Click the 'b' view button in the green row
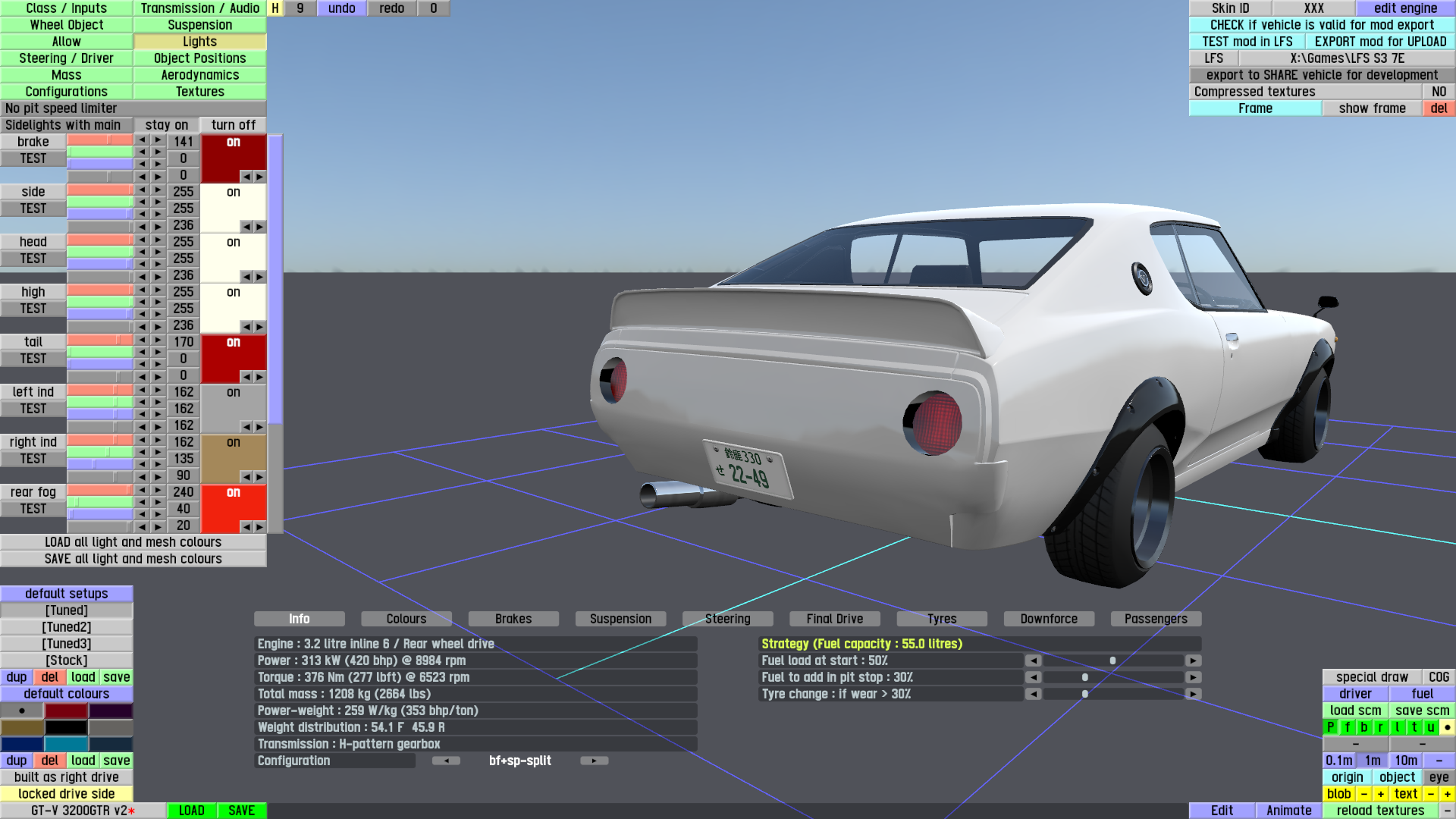The height and width of the screenshot is (819, 1456). pos(1363,727)
